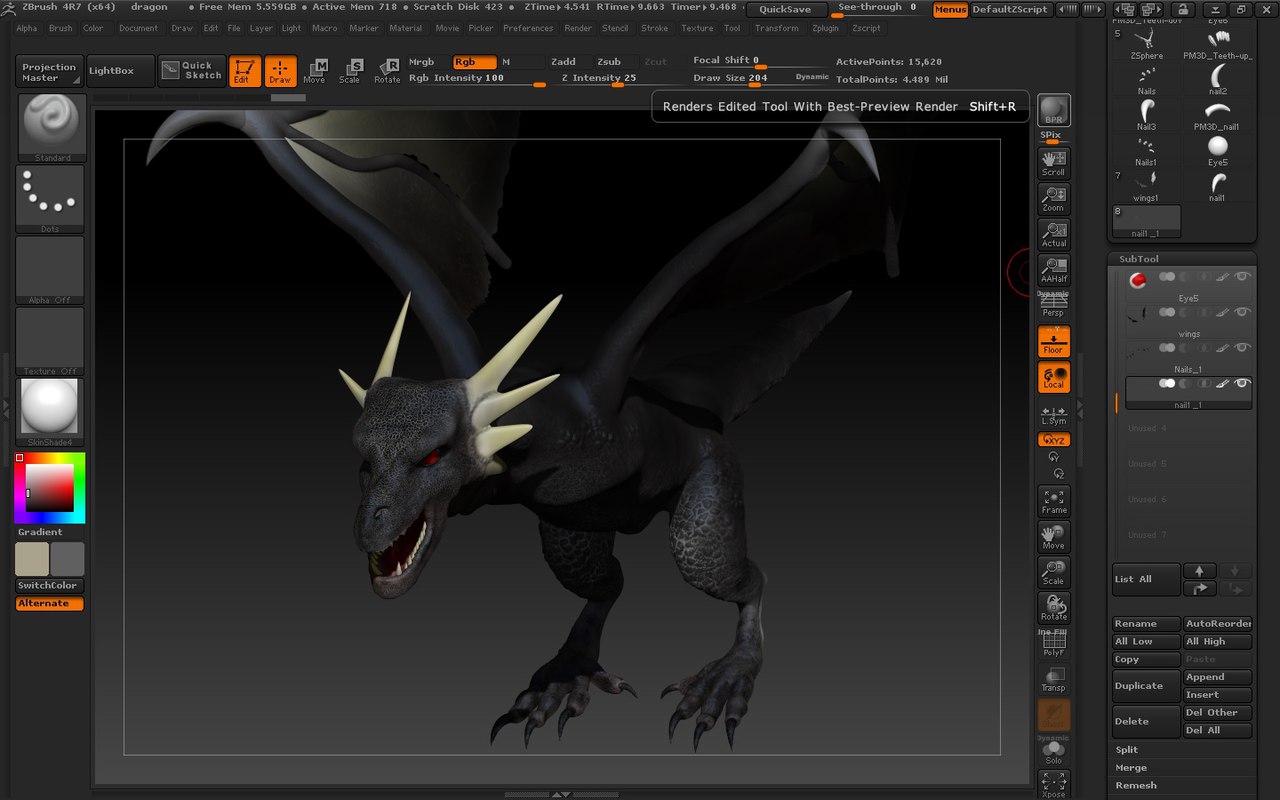Viewport: 1280px width, 800px height.
Task: Enable the Zsub sculpt mode
Action: coord(609,62)
